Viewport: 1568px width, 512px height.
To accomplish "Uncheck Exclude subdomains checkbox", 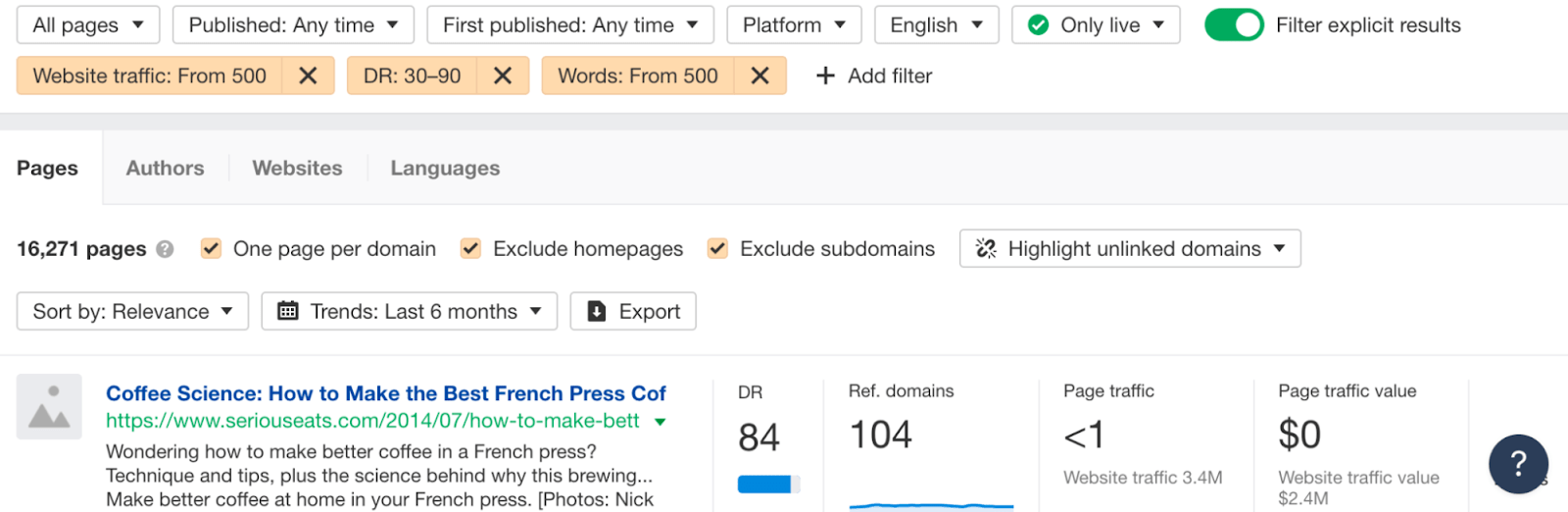I will (717, 249).
